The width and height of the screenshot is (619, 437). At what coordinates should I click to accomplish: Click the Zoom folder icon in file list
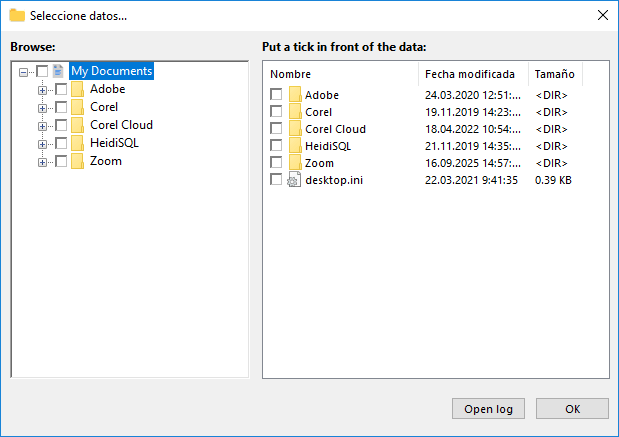[x=294, y=163]
